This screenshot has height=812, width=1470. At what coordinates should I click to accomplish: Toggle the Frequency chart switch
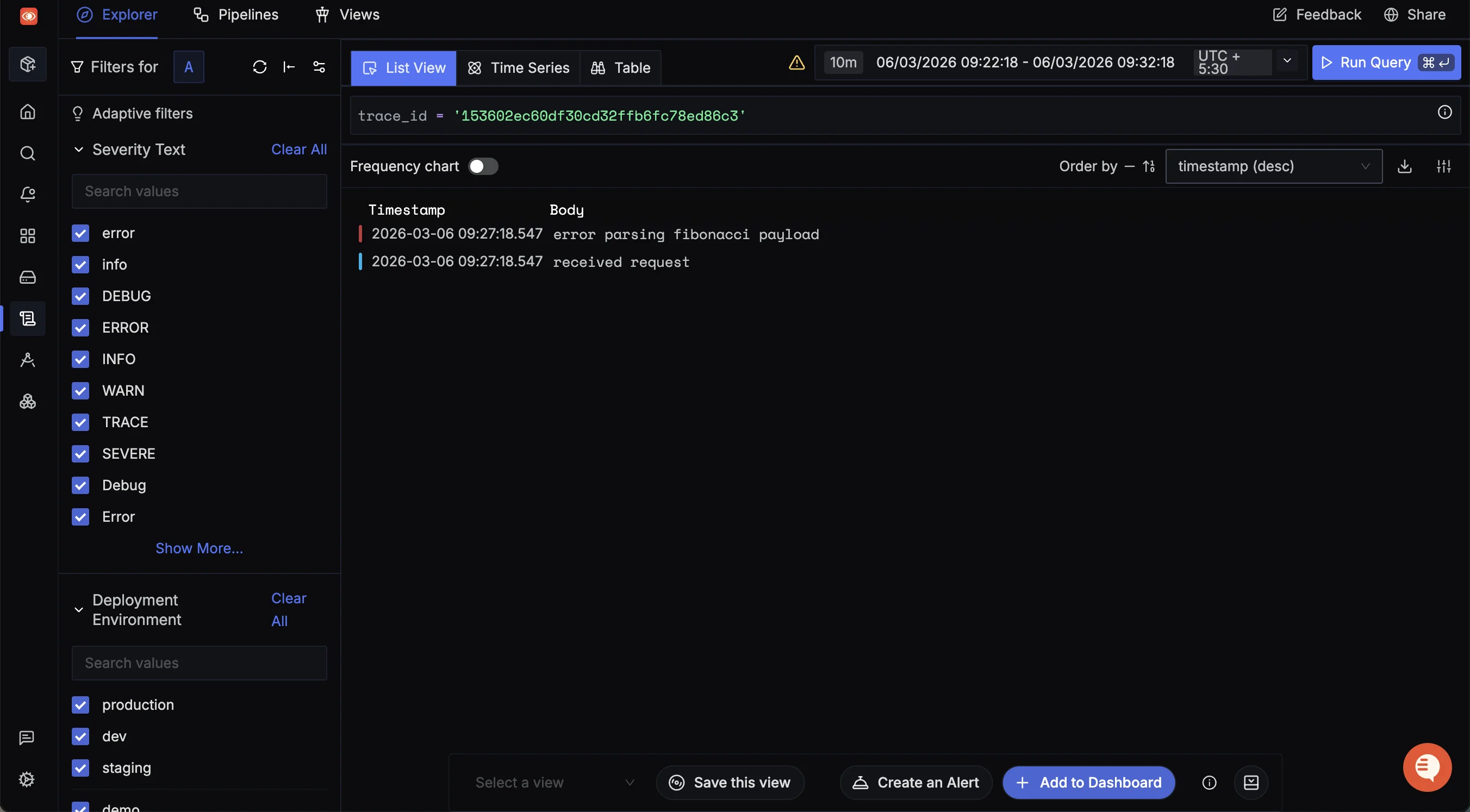483,166
